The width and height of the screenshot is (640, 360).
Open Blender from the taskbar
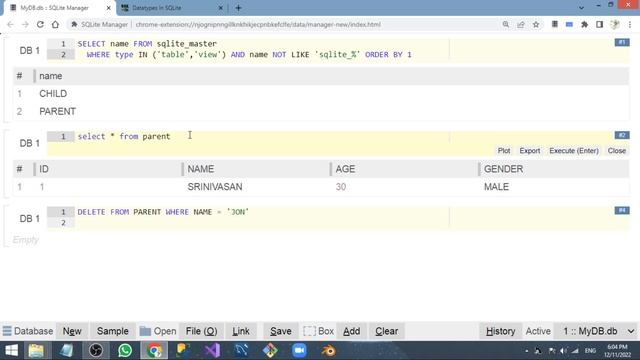pyautogui.click(x=328, y=351)
